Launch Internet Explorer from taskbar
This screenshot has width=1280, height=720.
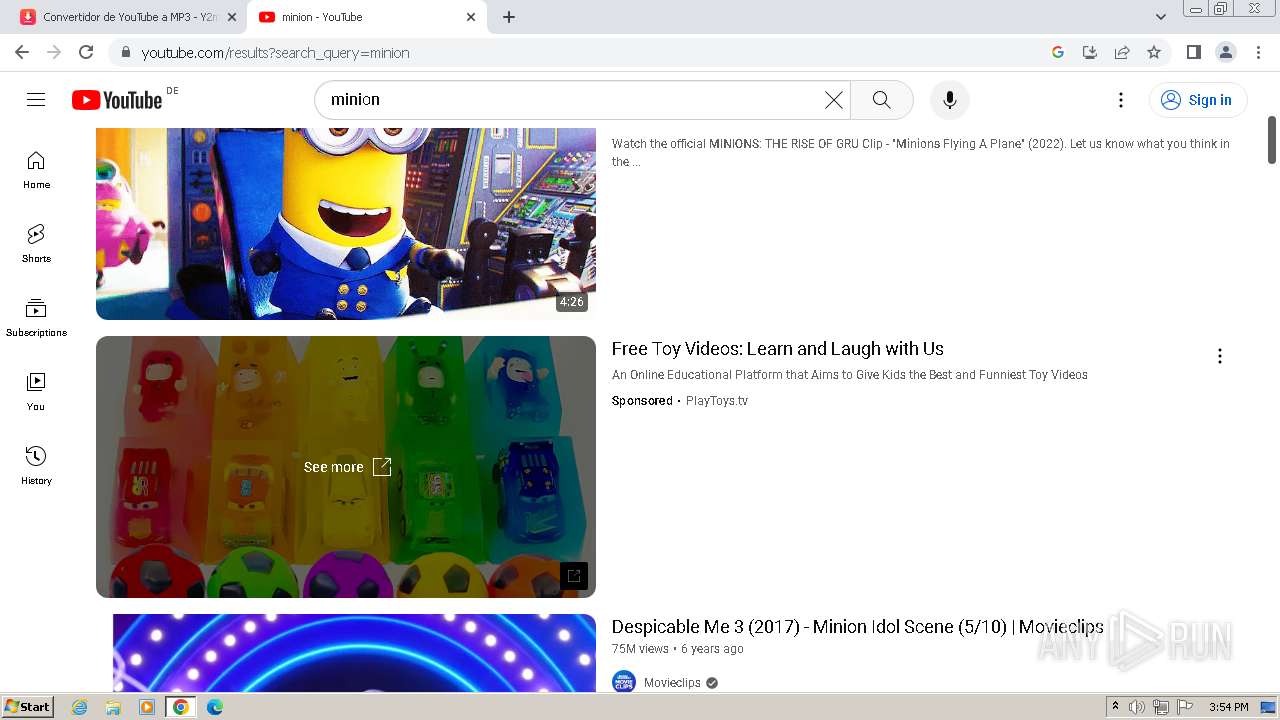coord(80,707)
